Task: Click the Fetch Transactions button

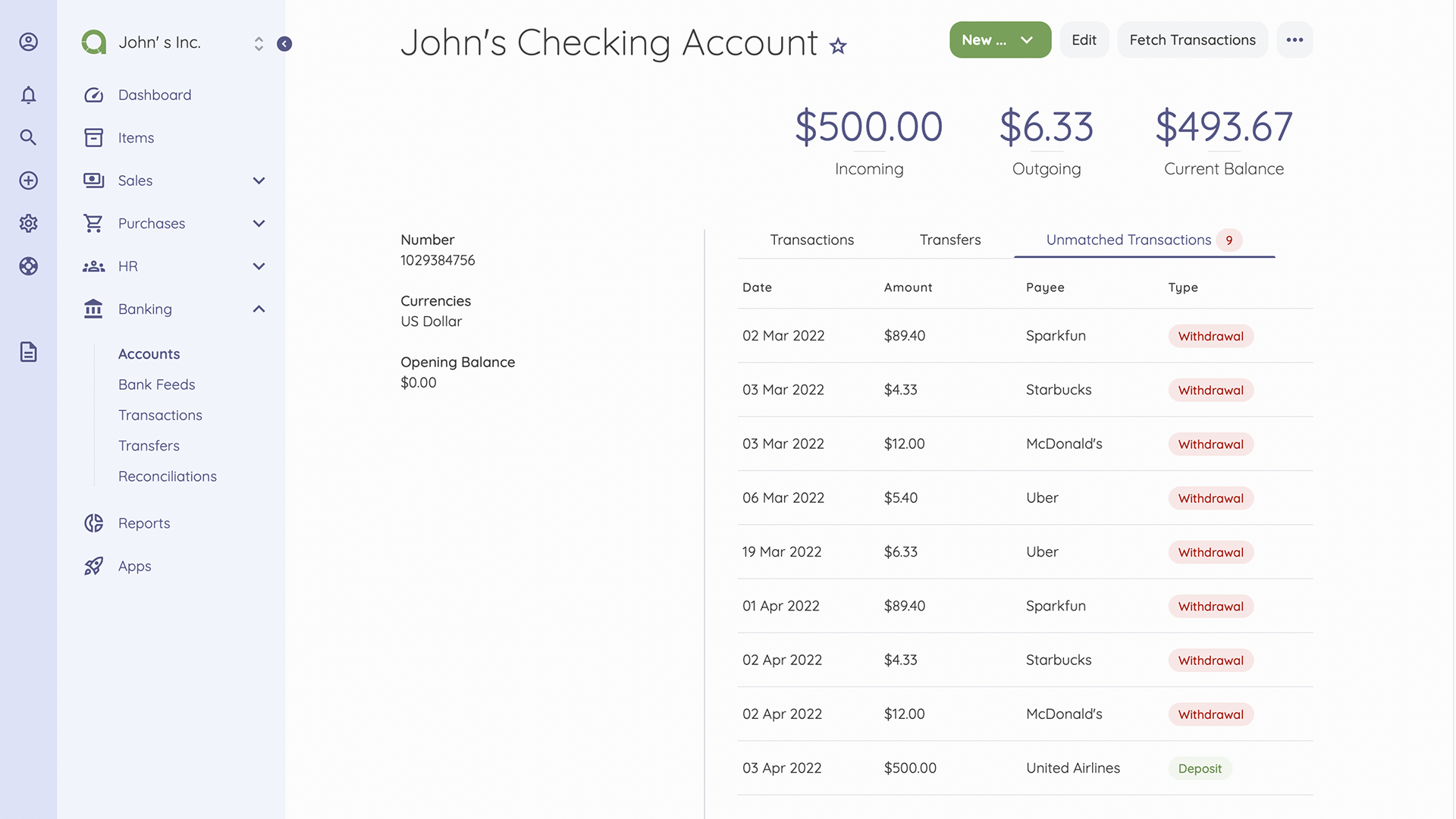Action: click(1192, 40)
